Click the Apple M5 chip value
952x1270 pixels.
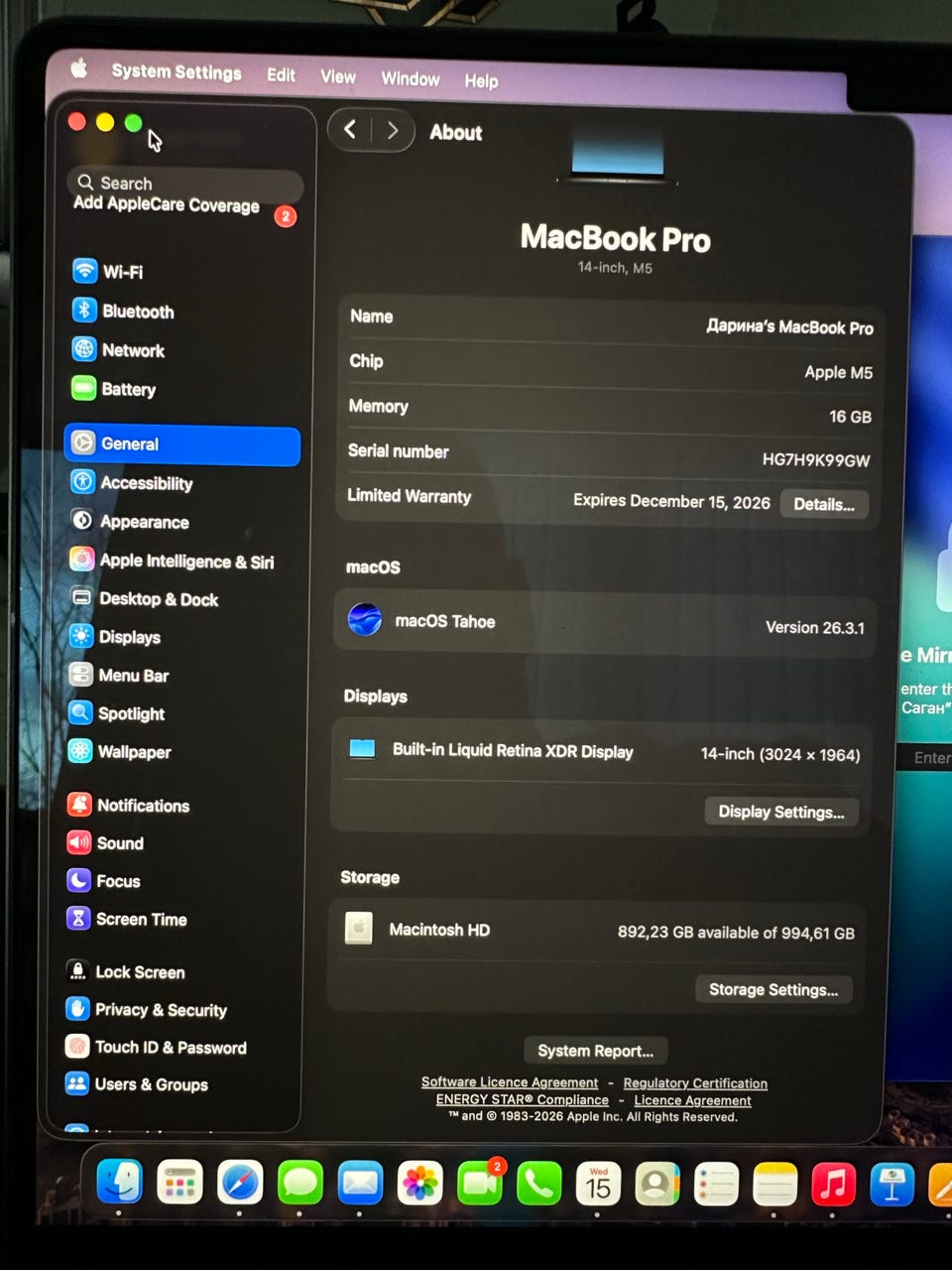click(839, 372)
